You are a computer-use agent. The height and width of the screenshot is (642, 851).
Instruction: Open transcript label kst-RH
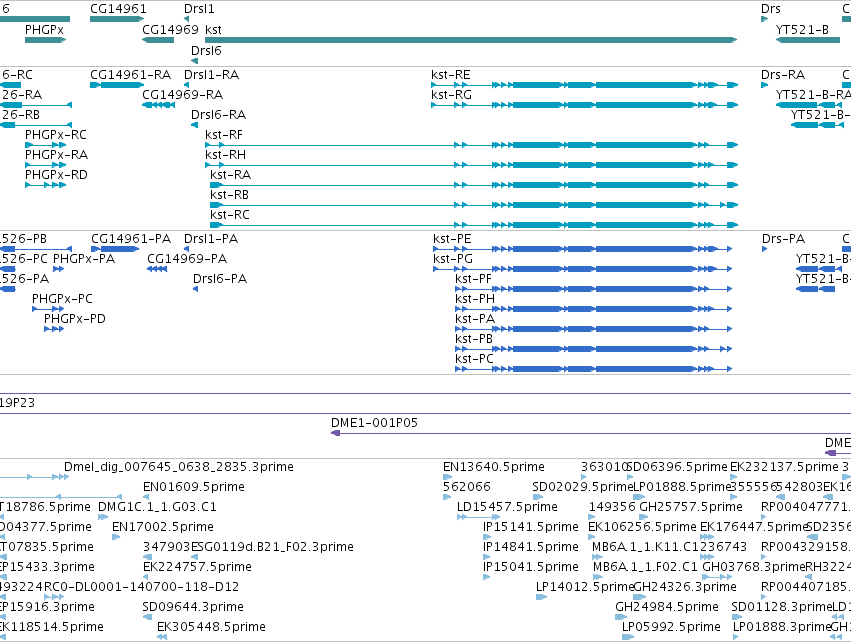(225, 155)
